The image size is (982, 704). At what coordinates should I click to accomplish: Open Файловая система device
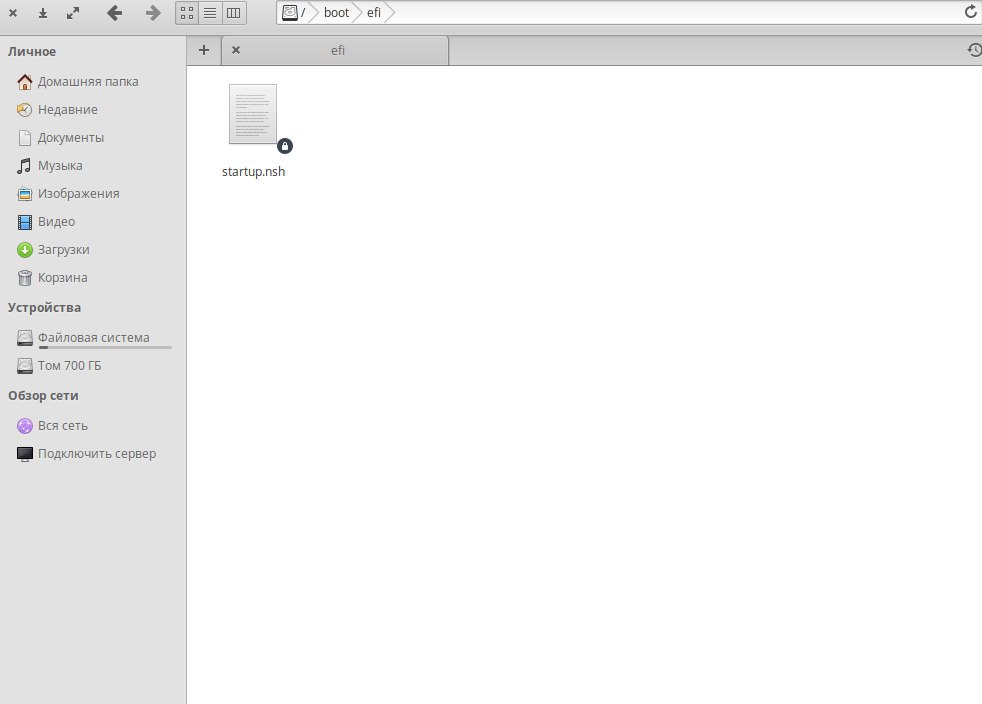pos(93,338)
